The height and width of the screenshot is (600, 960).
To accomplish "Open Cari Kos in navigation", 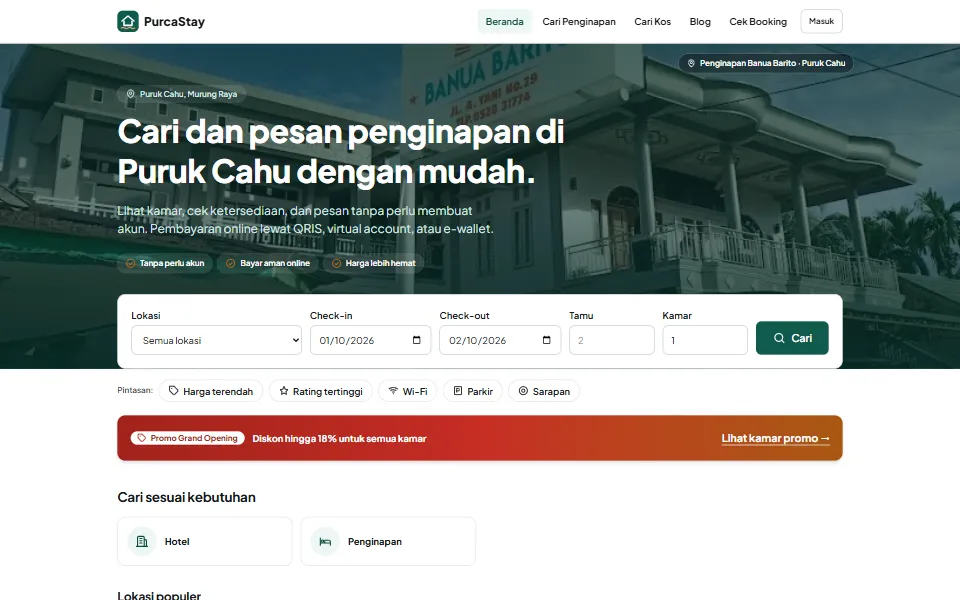I will (653, 21).
